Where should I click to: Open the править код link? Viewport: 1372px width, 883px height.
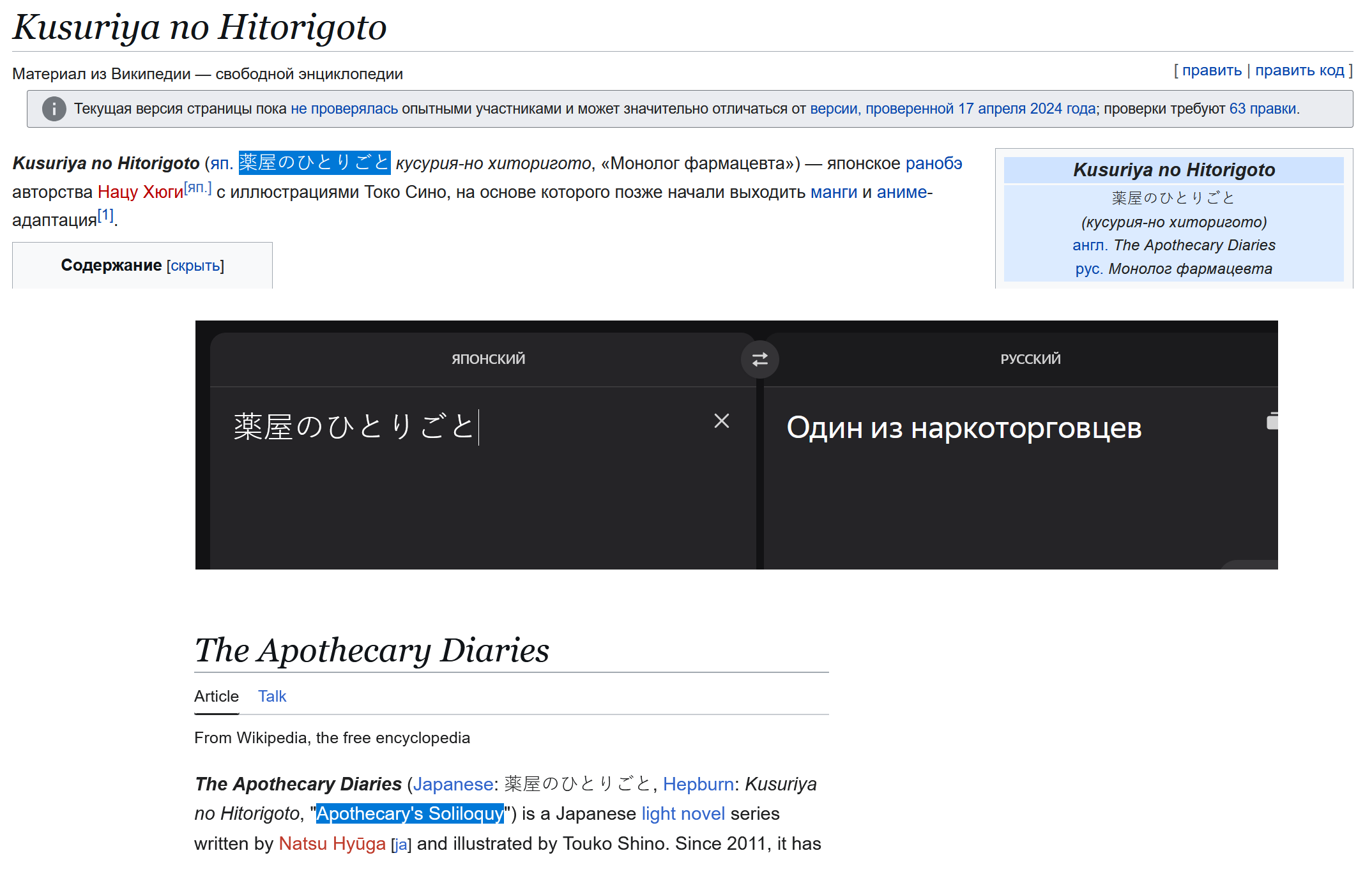point(1300,70)
